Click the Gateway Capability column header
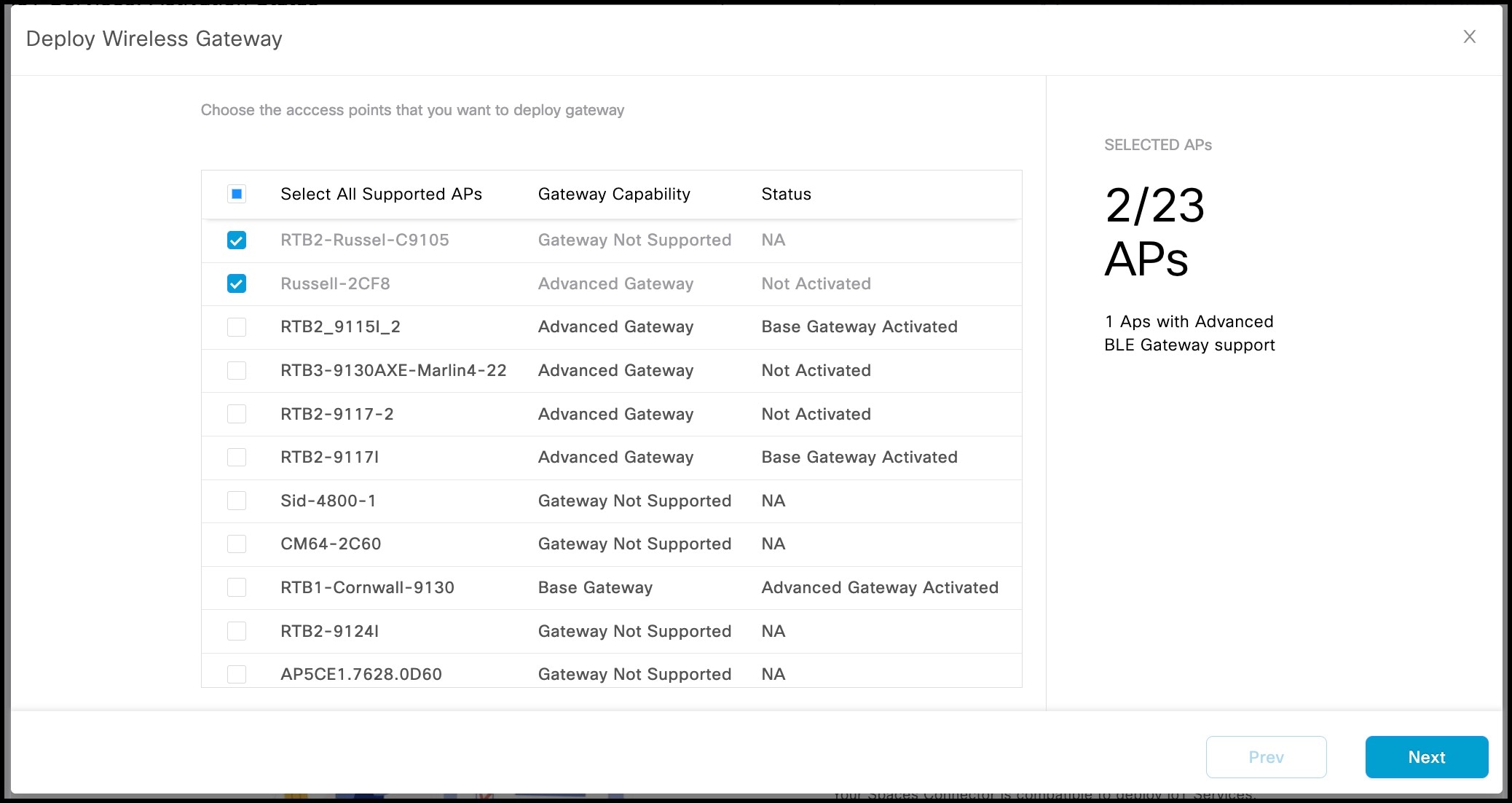 614,194
